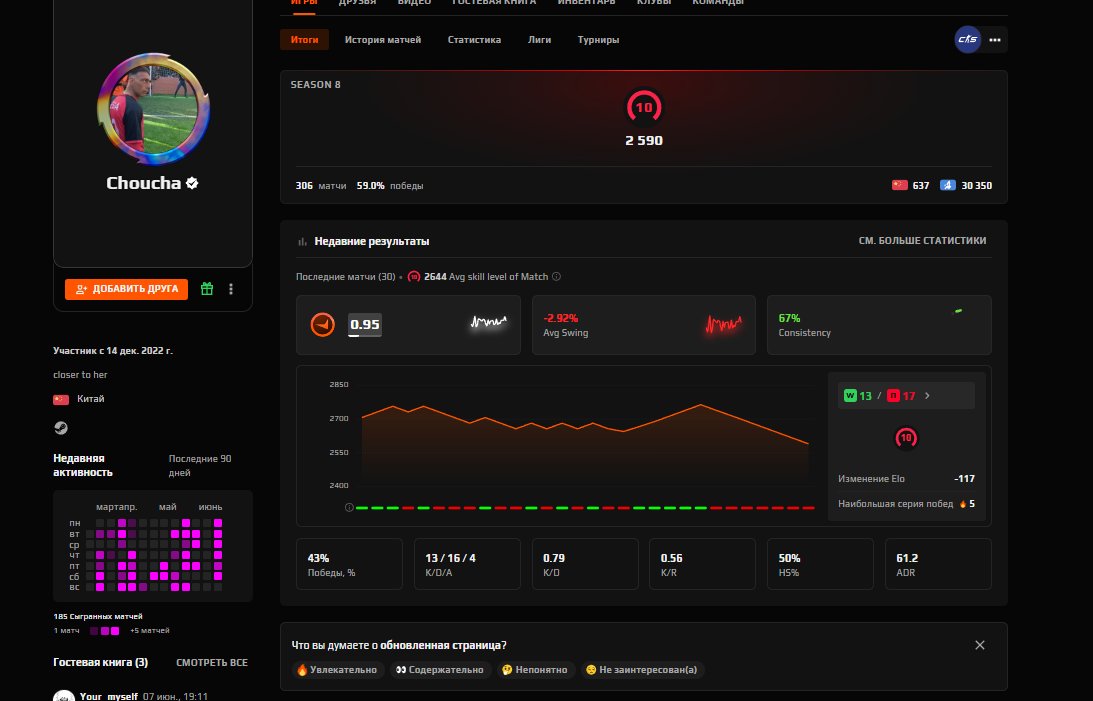Open the ДРУЗЬЯ top navigation tab
This screenshot has height=701, width=1093.
(358, 3)
